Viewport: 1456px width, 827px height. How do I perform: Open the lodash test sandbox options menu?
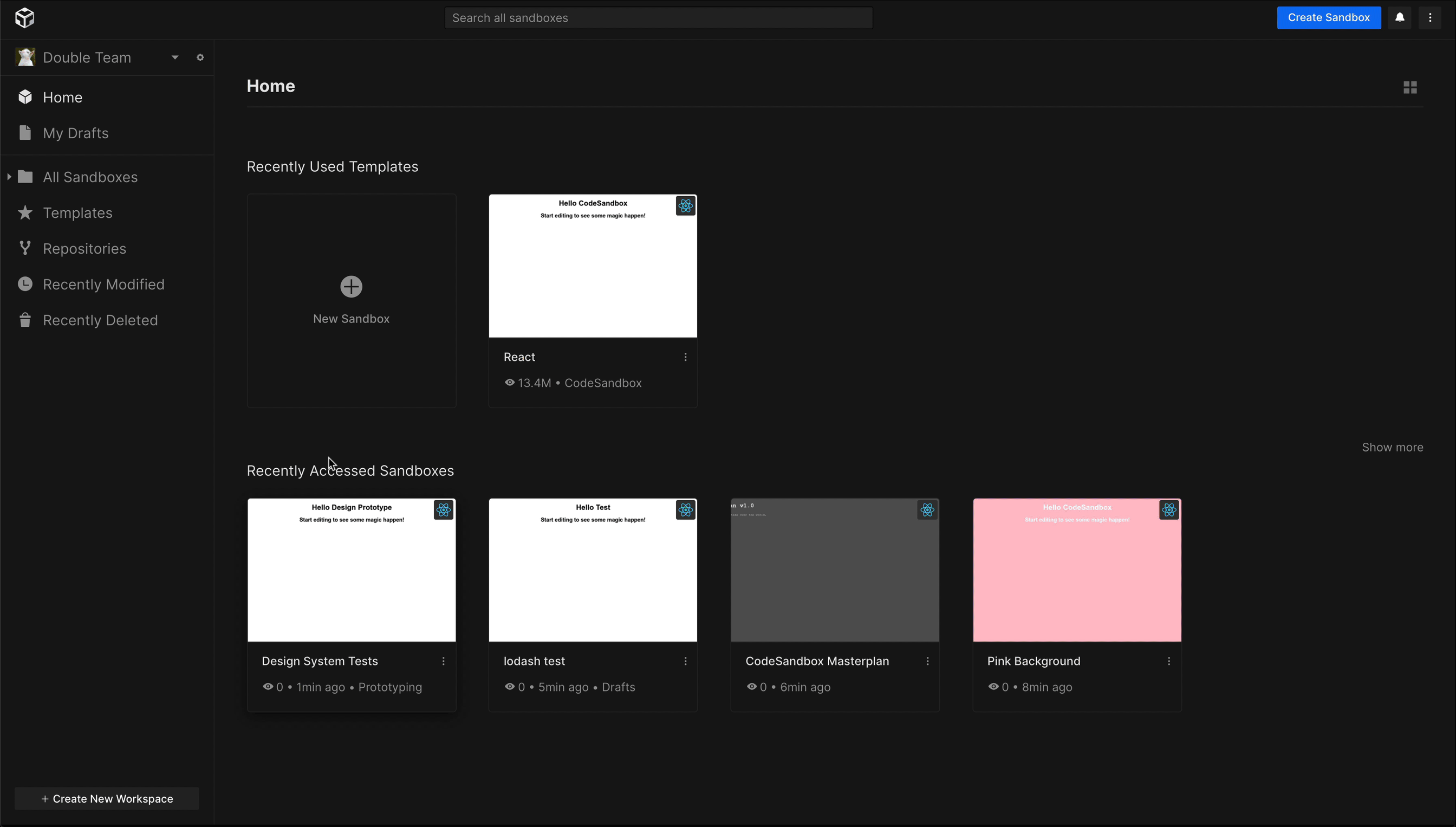(x=685, y=661)
